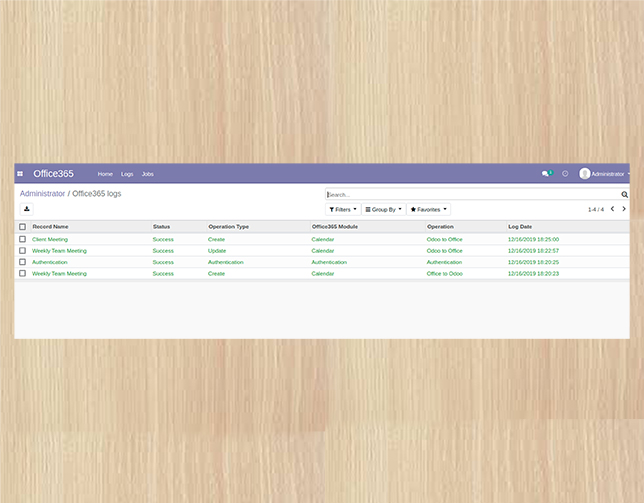
Task: Open the Weekly Team Meeting Update record
Action: click(59, 251)
